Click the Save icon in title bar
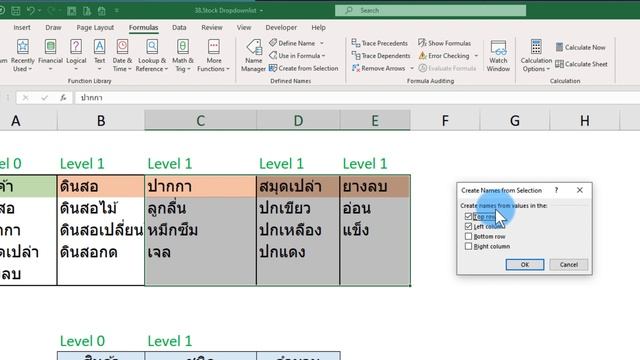This screenshot has height=360, width=640. (x=16, y=11)
